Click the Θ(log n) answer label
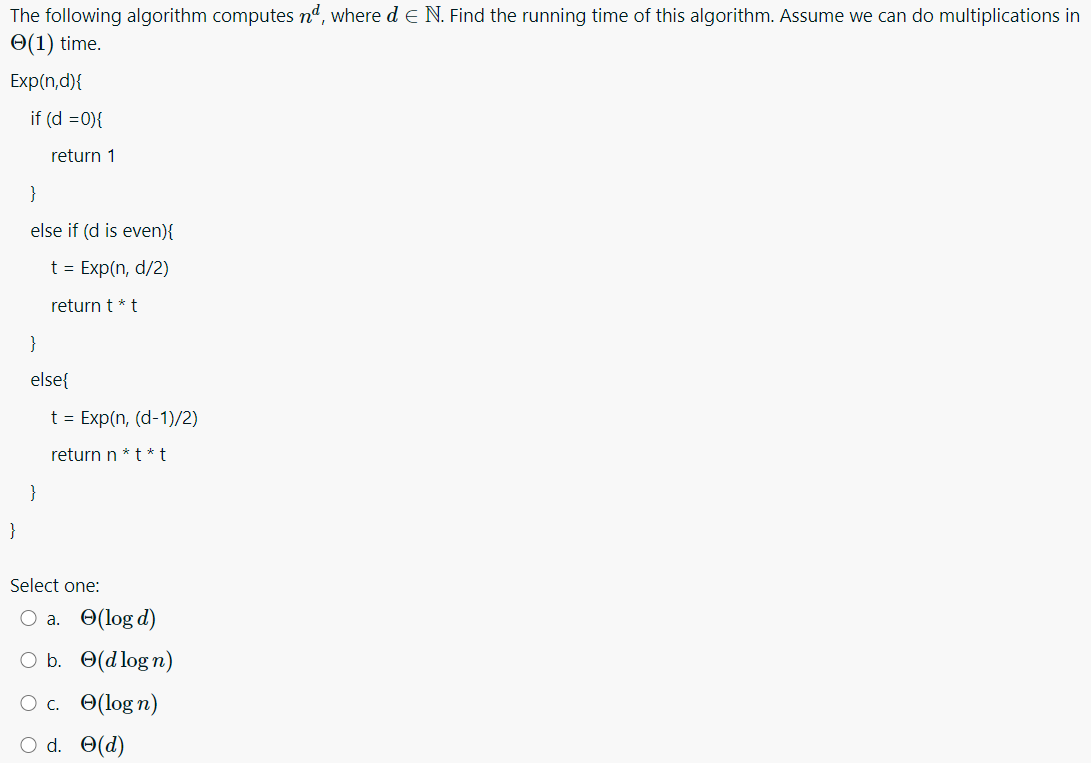This screenshot has height=763, width=1091. point(119,702)
